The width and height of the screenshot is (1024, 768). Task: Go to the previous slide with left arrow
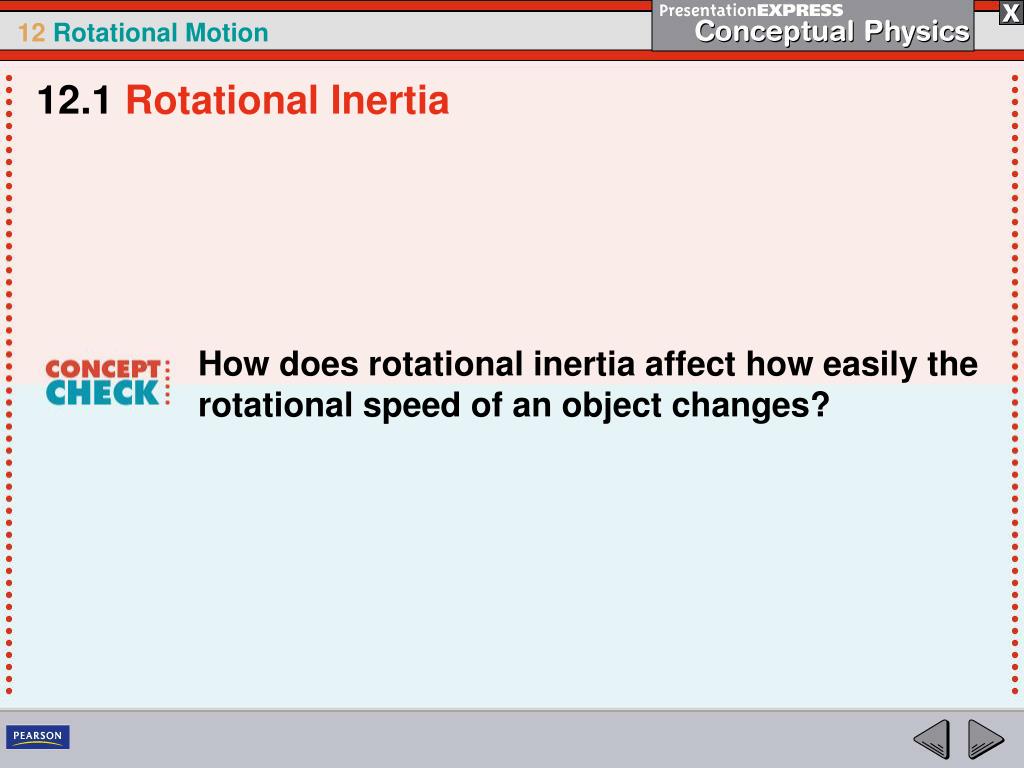coord(932,739)
